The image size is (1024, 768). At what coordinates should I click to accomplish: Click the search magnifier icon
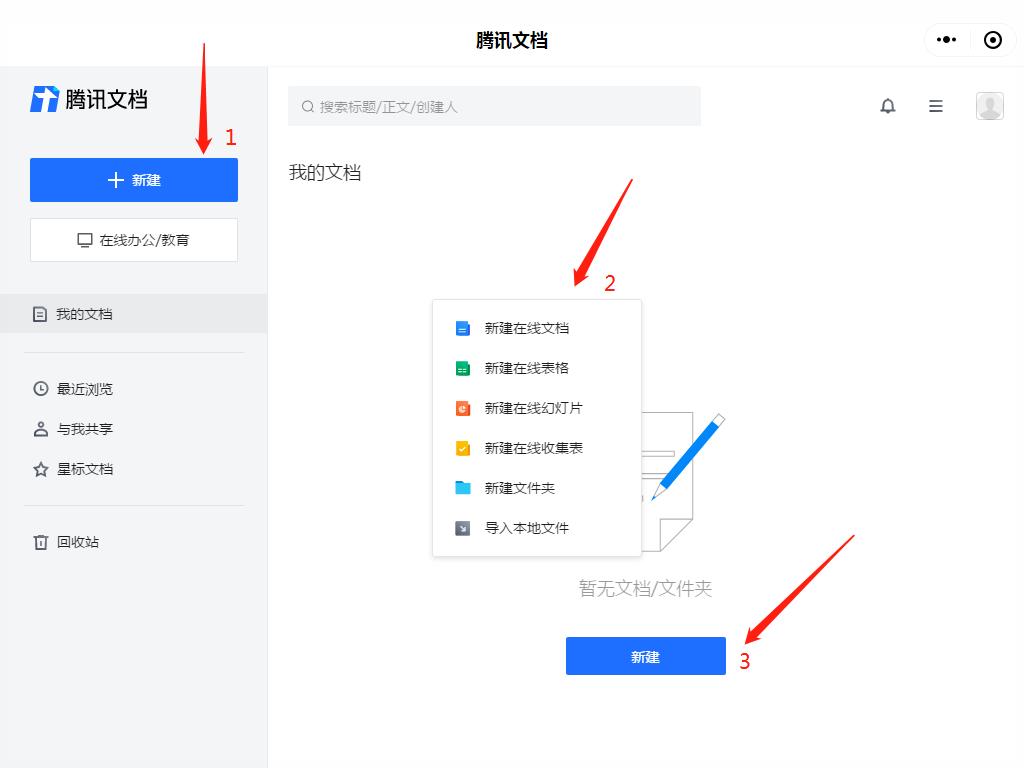point(308,106)
